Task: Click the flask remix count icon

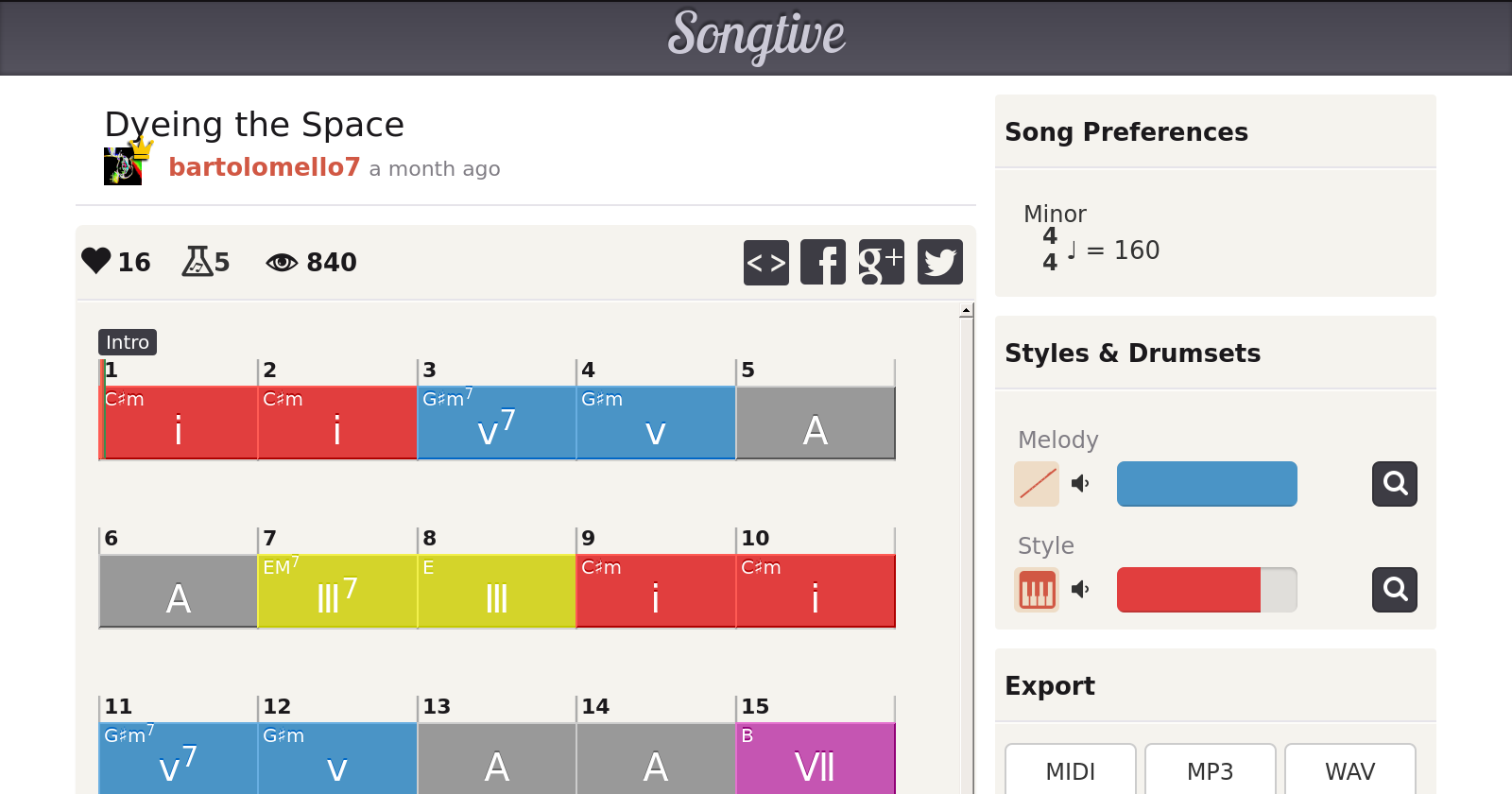Action: click(197, 261)
